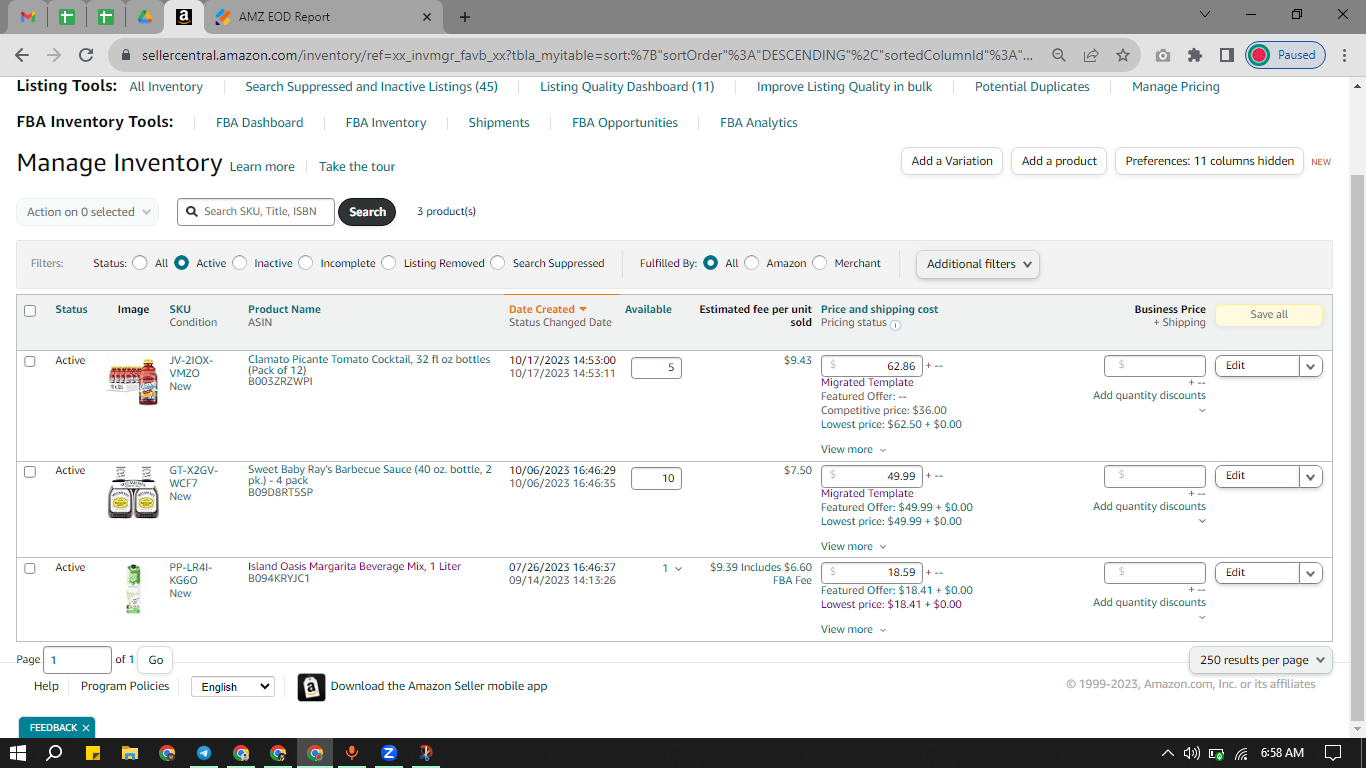Screen dimensions: 1366x768
Task: Open Zoom from the taskbar
Action: click(389, 753)
